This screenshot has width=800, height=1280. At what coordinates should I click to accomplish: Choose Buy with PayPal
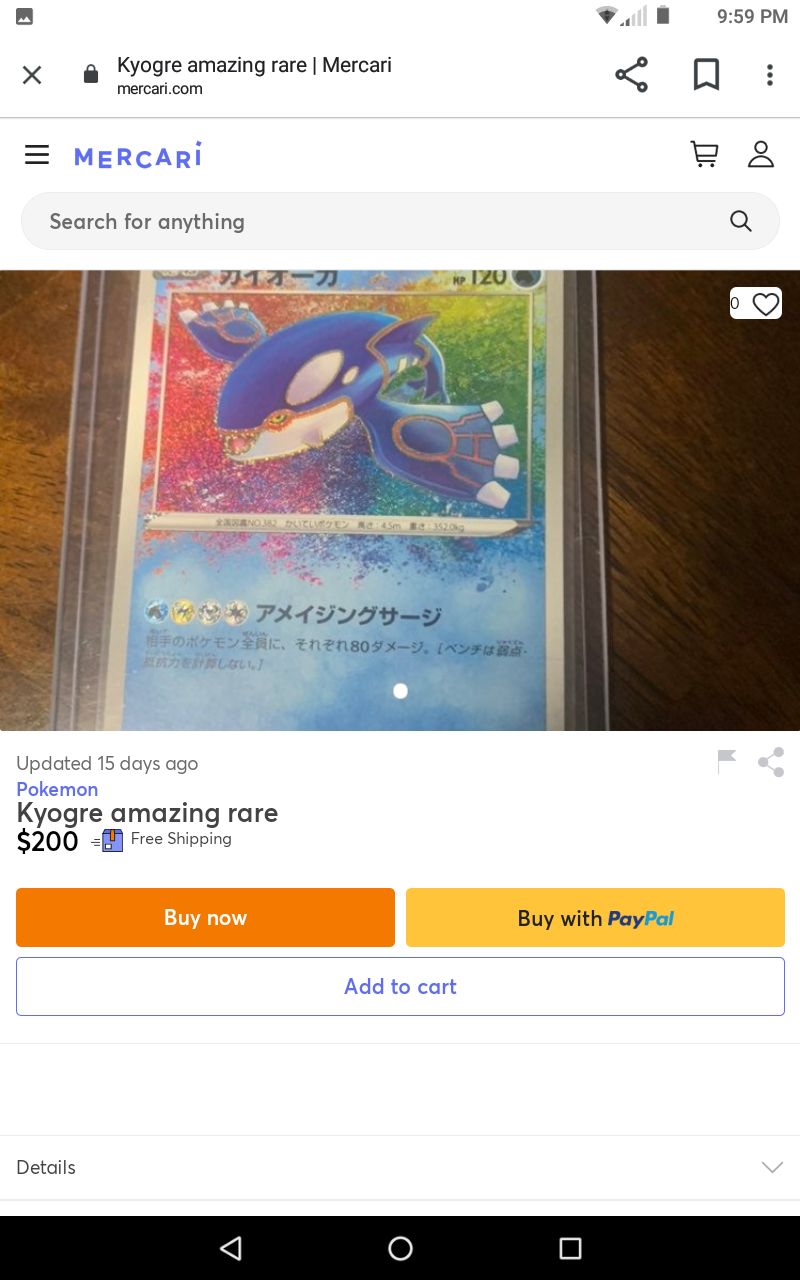(595, 917)
